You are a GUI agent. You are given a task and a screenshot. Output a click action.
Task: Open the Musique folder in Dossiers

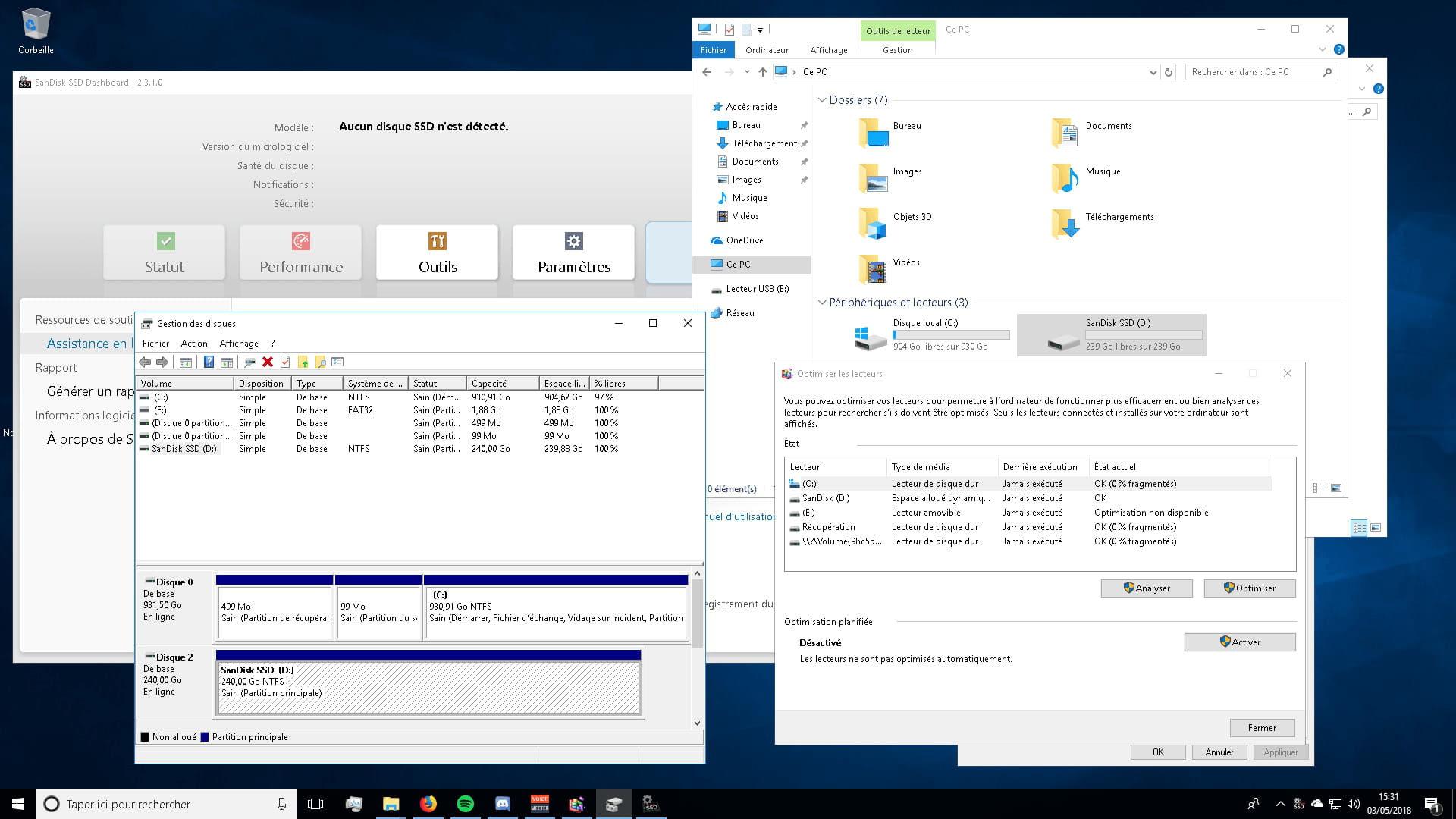pyautogui.click(x=1086, y=177)
